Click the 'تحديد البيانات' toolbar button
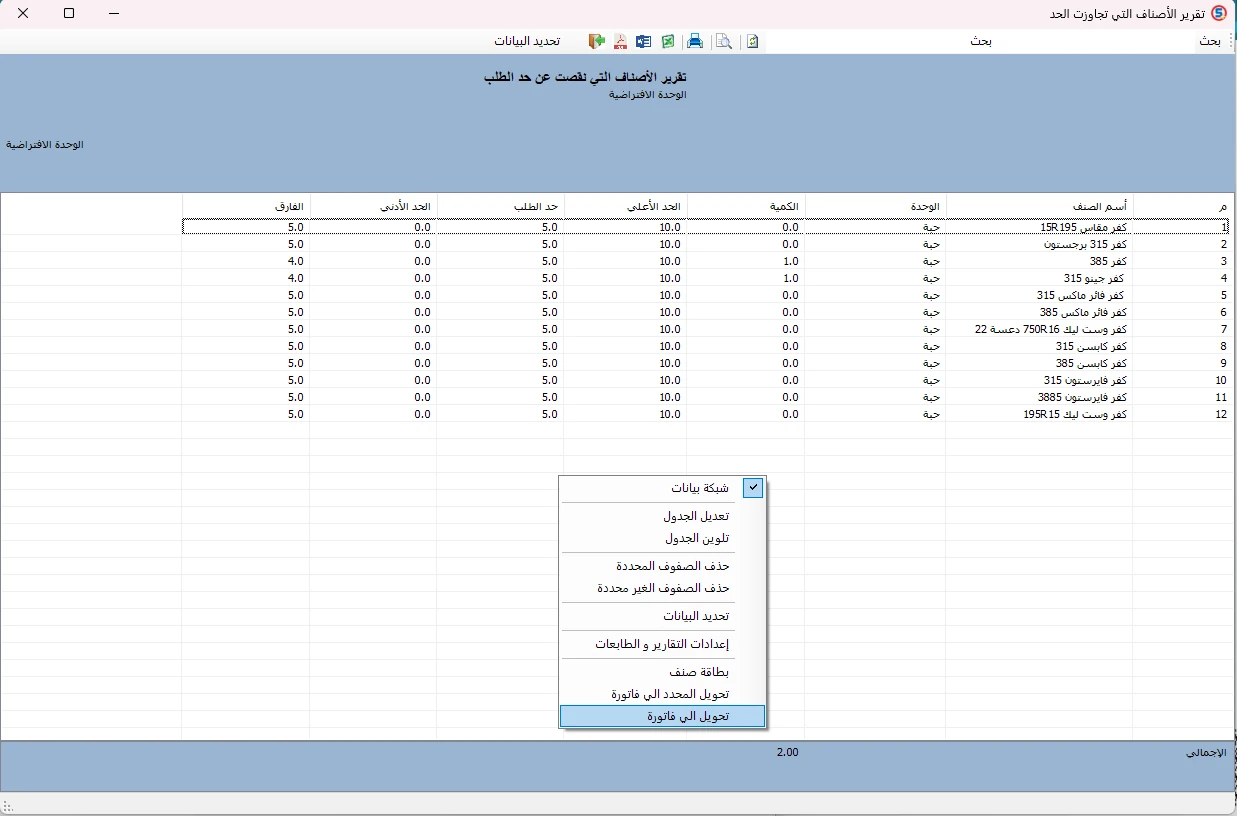This screenshot has height=816, width=1237. coord(527,41)
